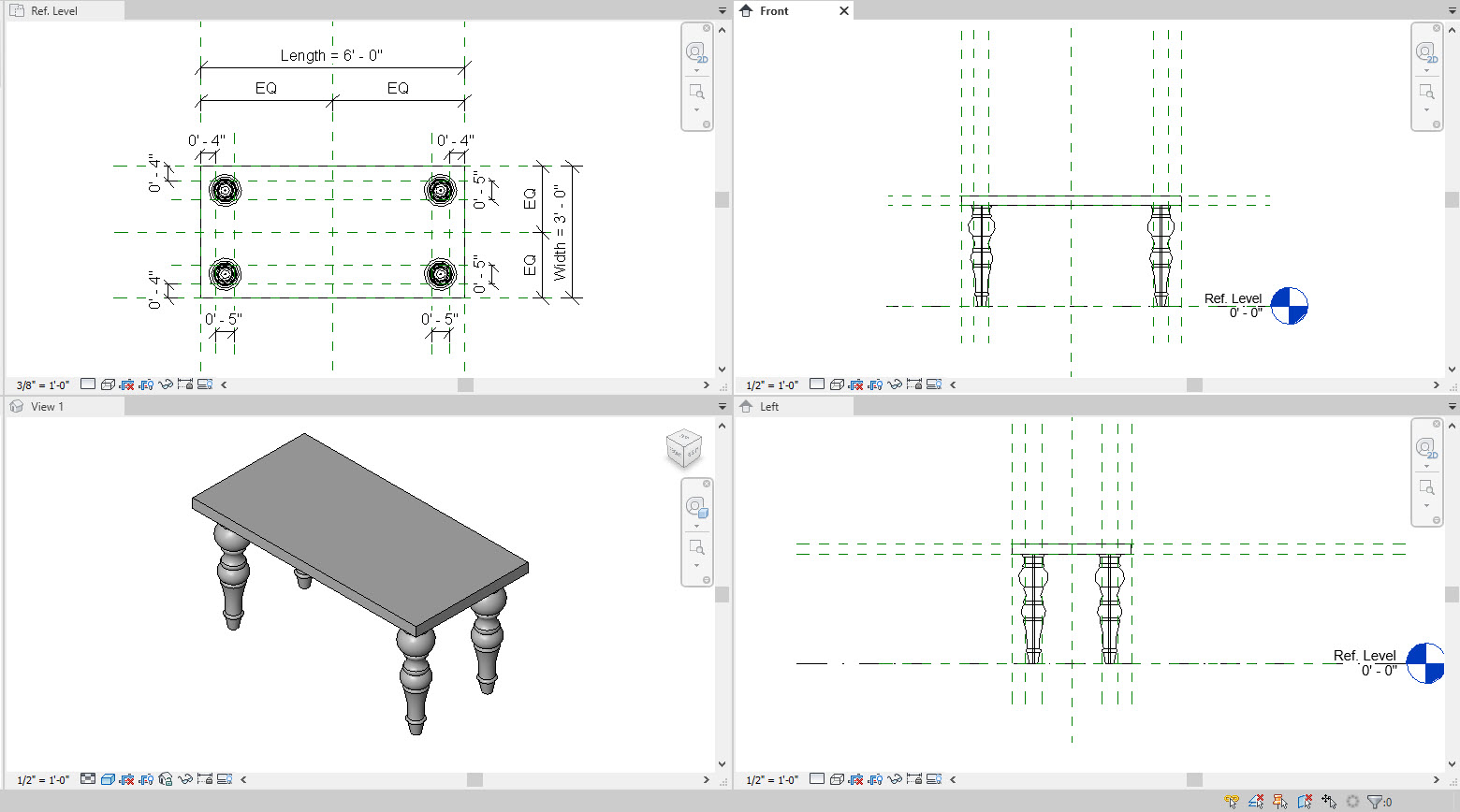Viewport: 1460px width, 812px height.
Task: Open the 2D SteeringWheel in Front view navigation bar
Action: 1426,52
